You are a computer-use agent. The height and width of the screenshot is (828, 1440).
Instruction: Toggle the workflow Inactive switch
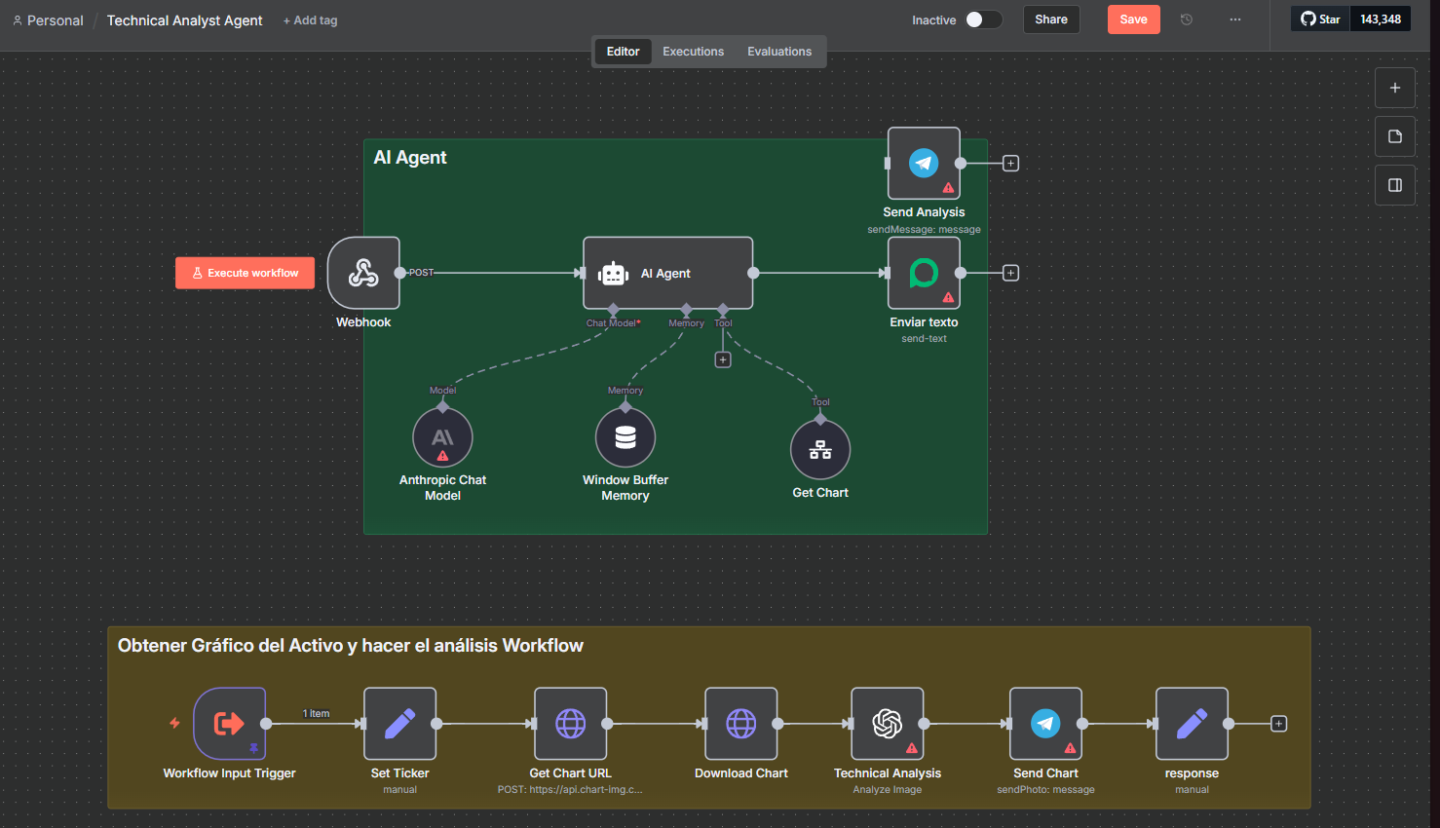click(982, 20)
